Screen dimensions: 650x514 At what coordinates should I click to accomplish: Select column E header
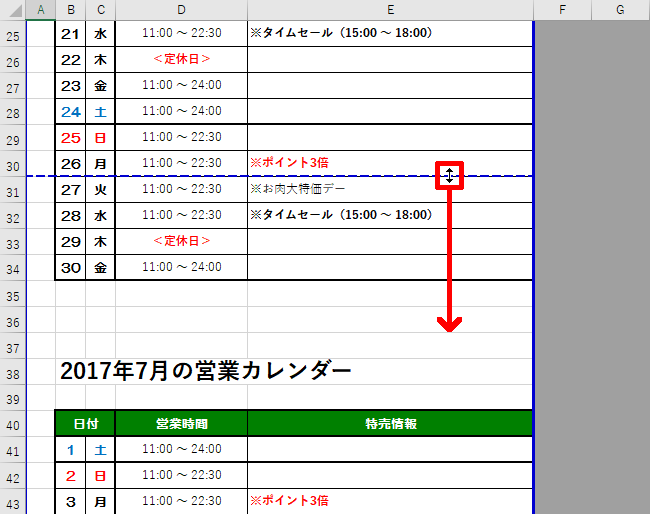tap(390, 10)
